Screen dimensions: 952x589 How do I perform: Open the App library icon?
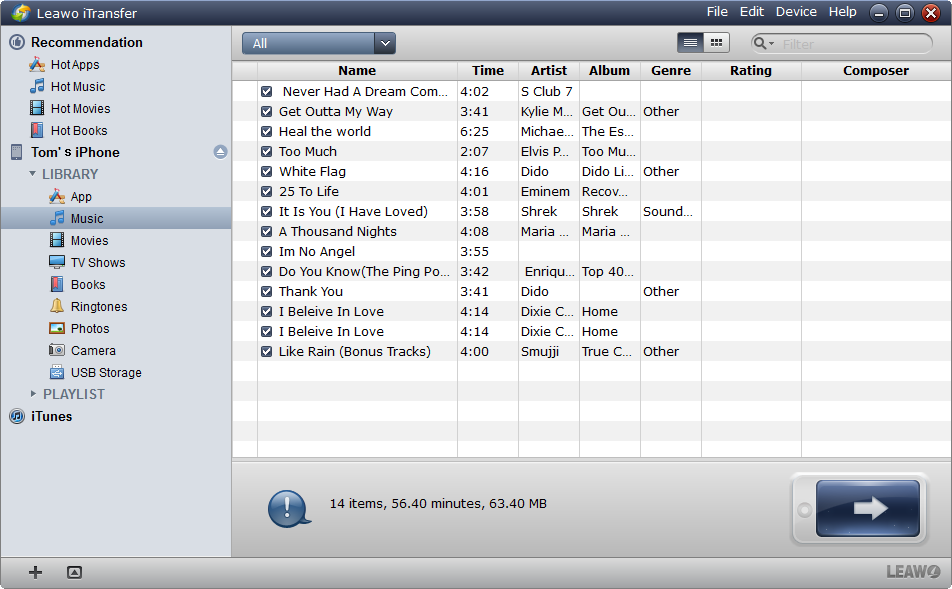pyautogui.click(x=57, y=196)
